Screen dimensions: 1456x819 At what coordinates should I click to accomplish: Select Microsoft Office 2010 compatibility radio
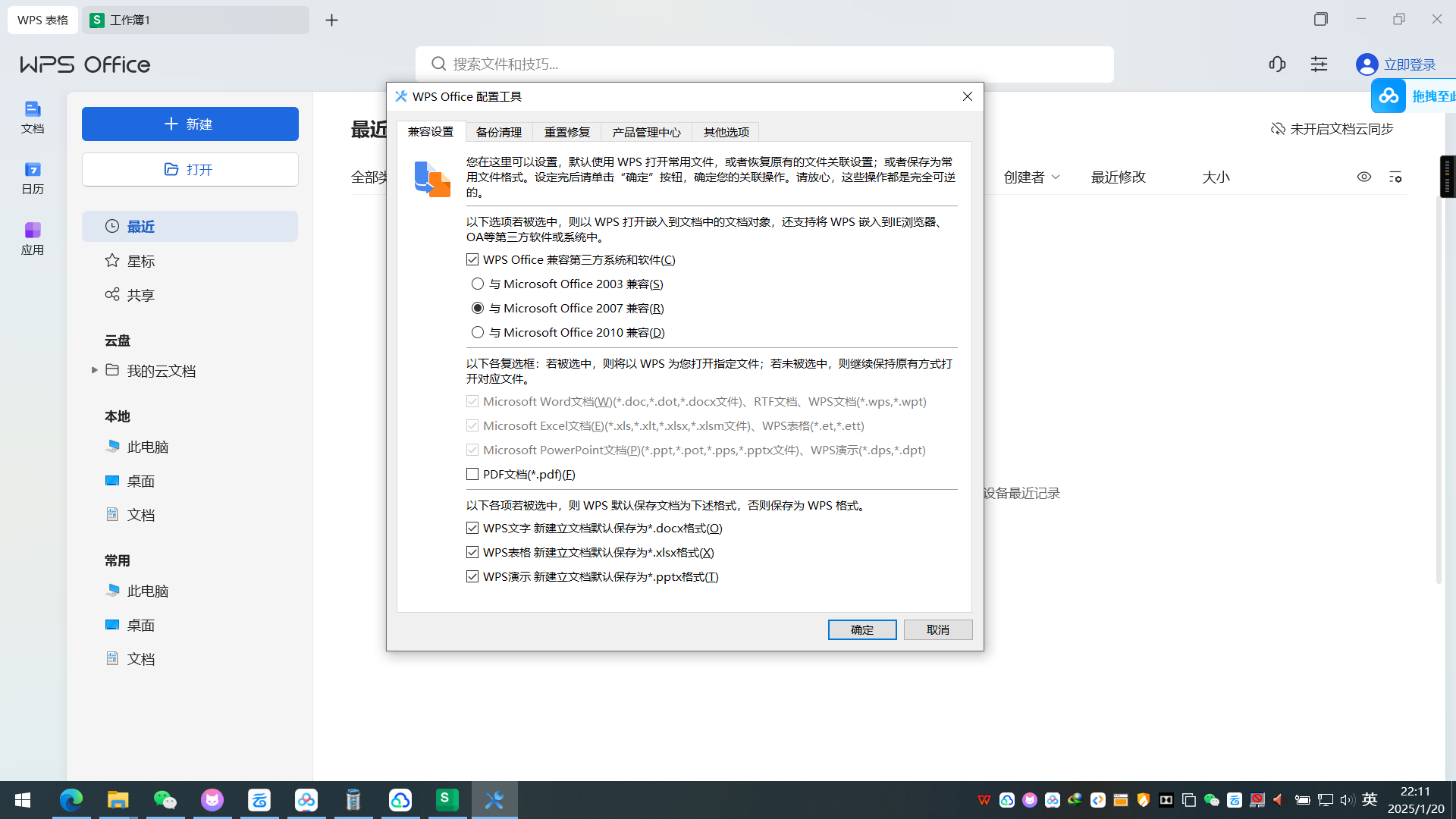(x=478, y=332)
